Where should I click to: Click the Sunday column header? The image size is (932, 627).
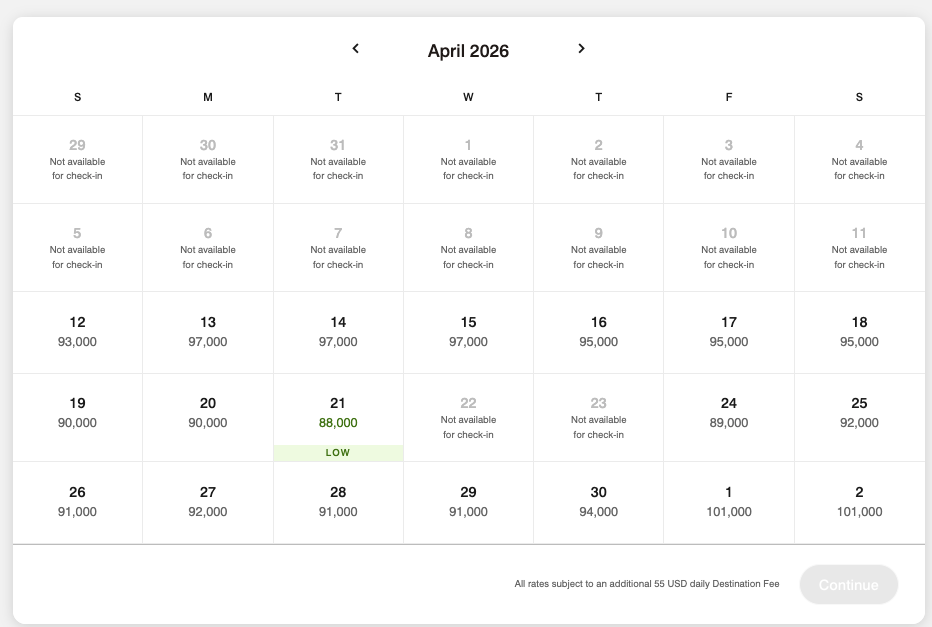click(x=77, y=97)
